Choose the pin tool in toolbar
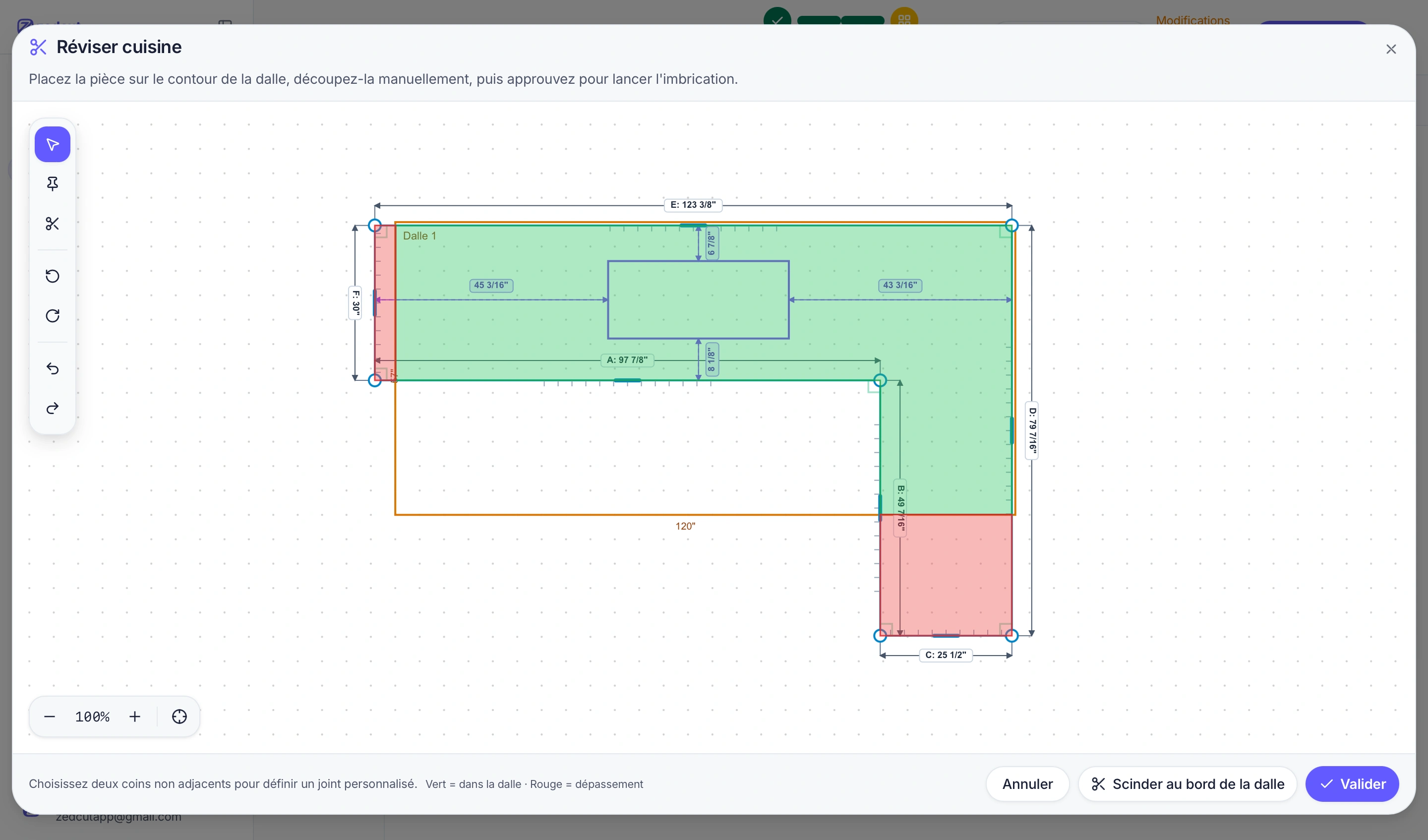Viewport: 1428px width, 840px height. pos(52,183)
